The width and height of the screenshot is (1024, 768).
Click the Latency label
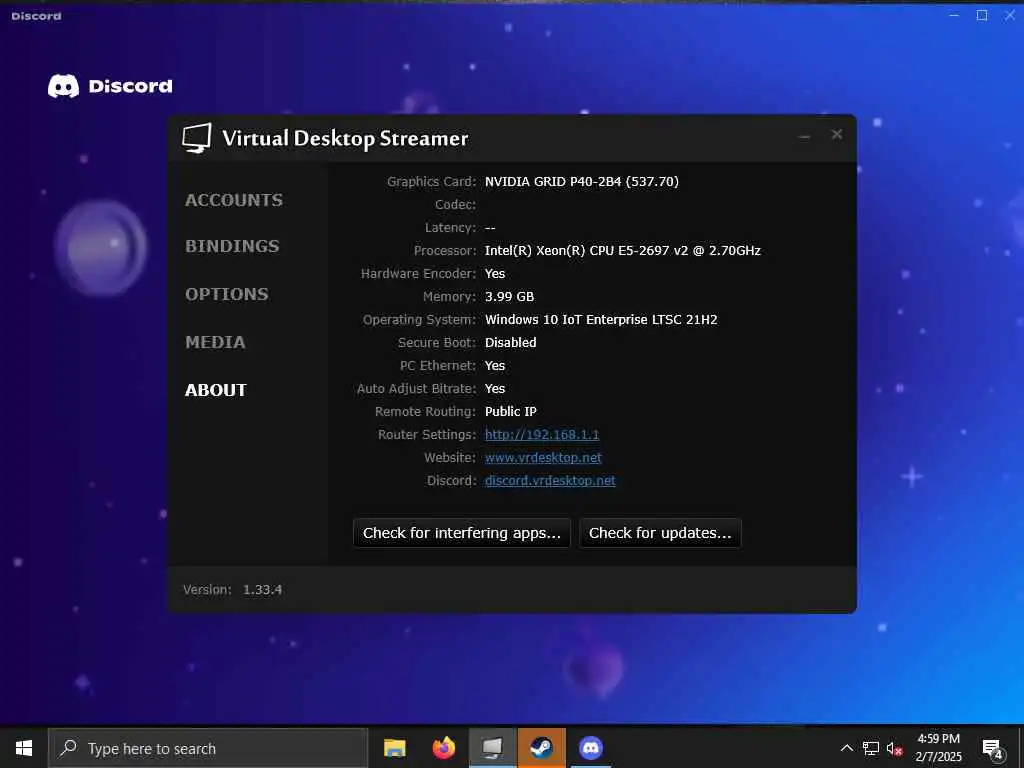[x=451, y=227]
